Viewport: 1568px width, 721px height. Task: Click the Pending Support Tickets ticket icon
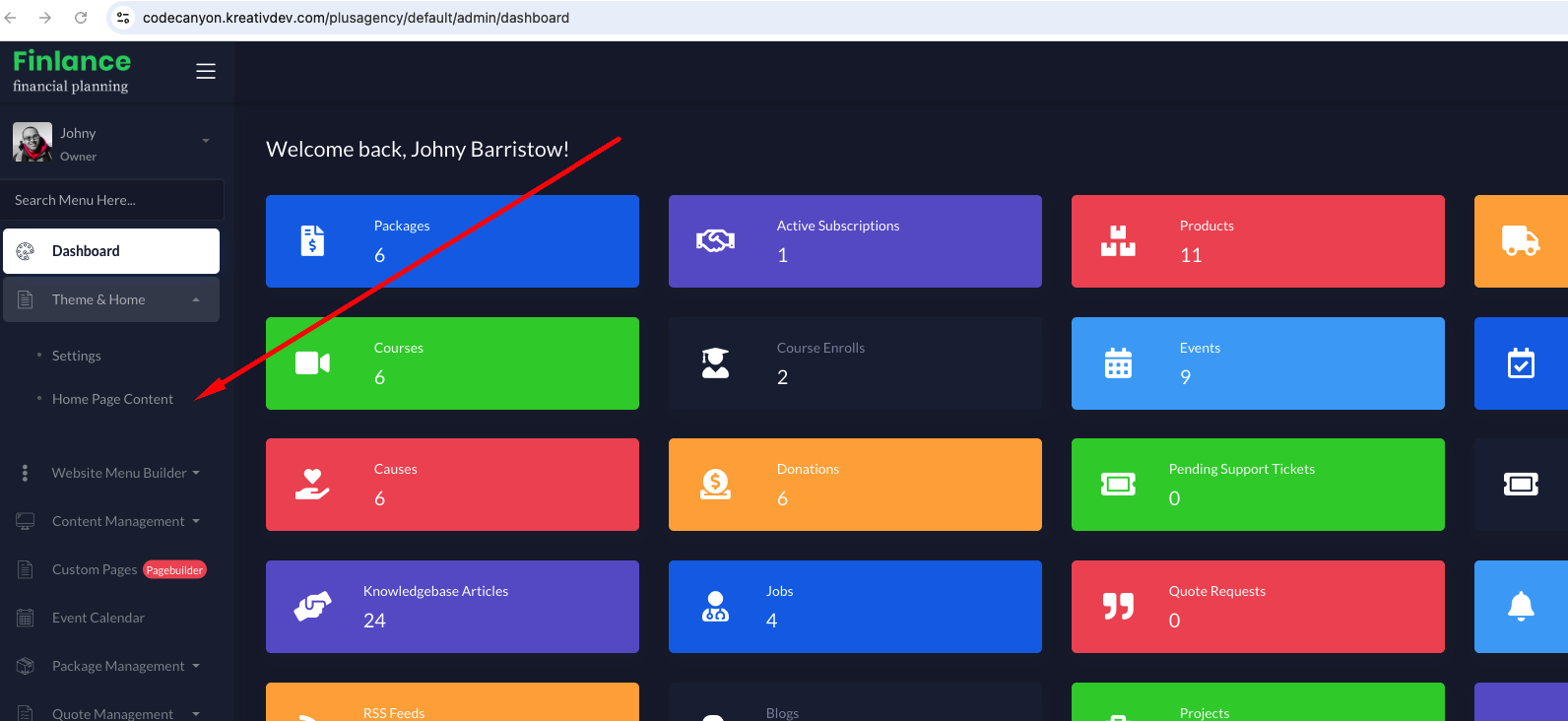click(x=1118, y=485)
